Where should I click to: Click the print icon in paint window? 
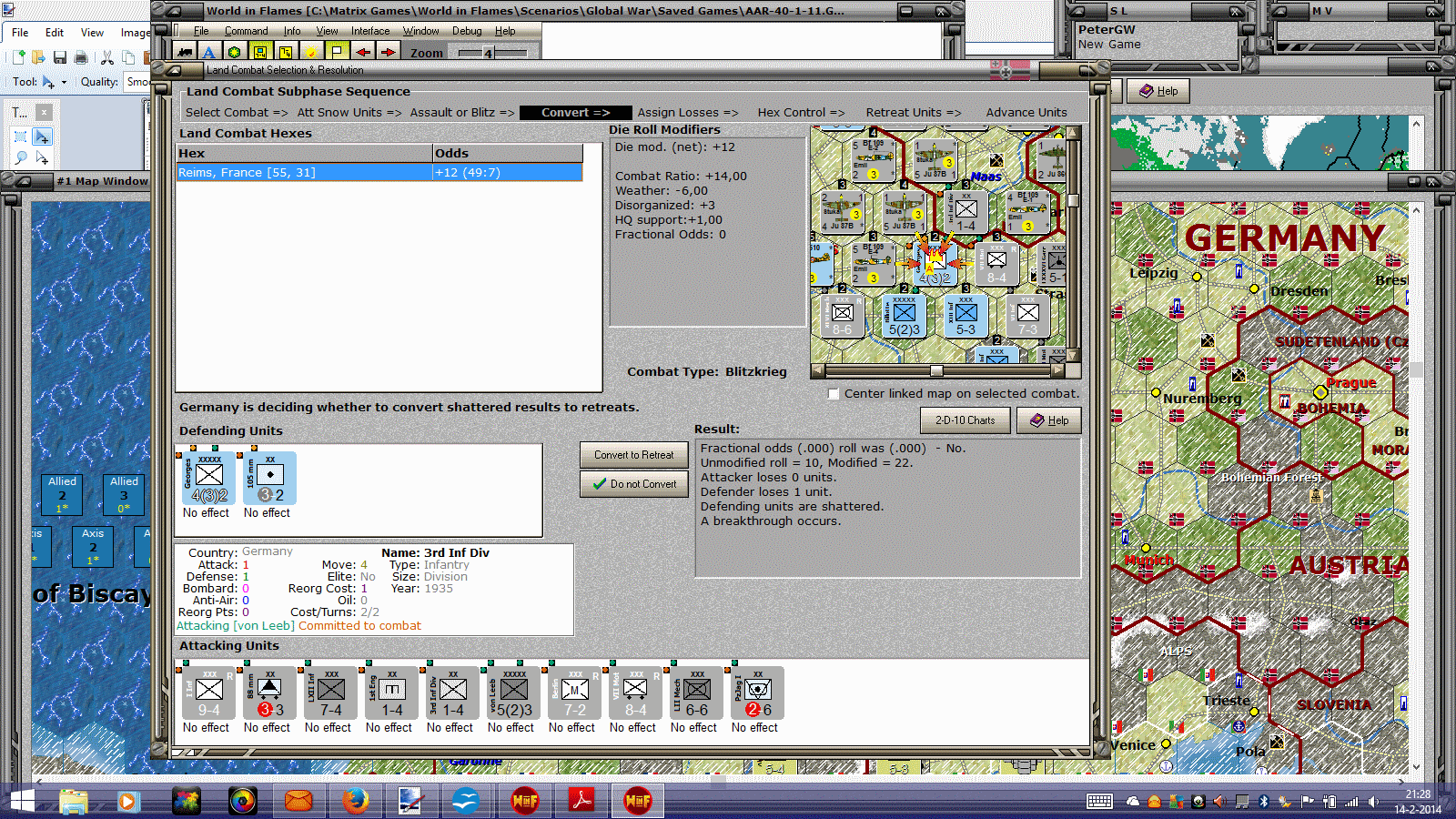(81, 57)
